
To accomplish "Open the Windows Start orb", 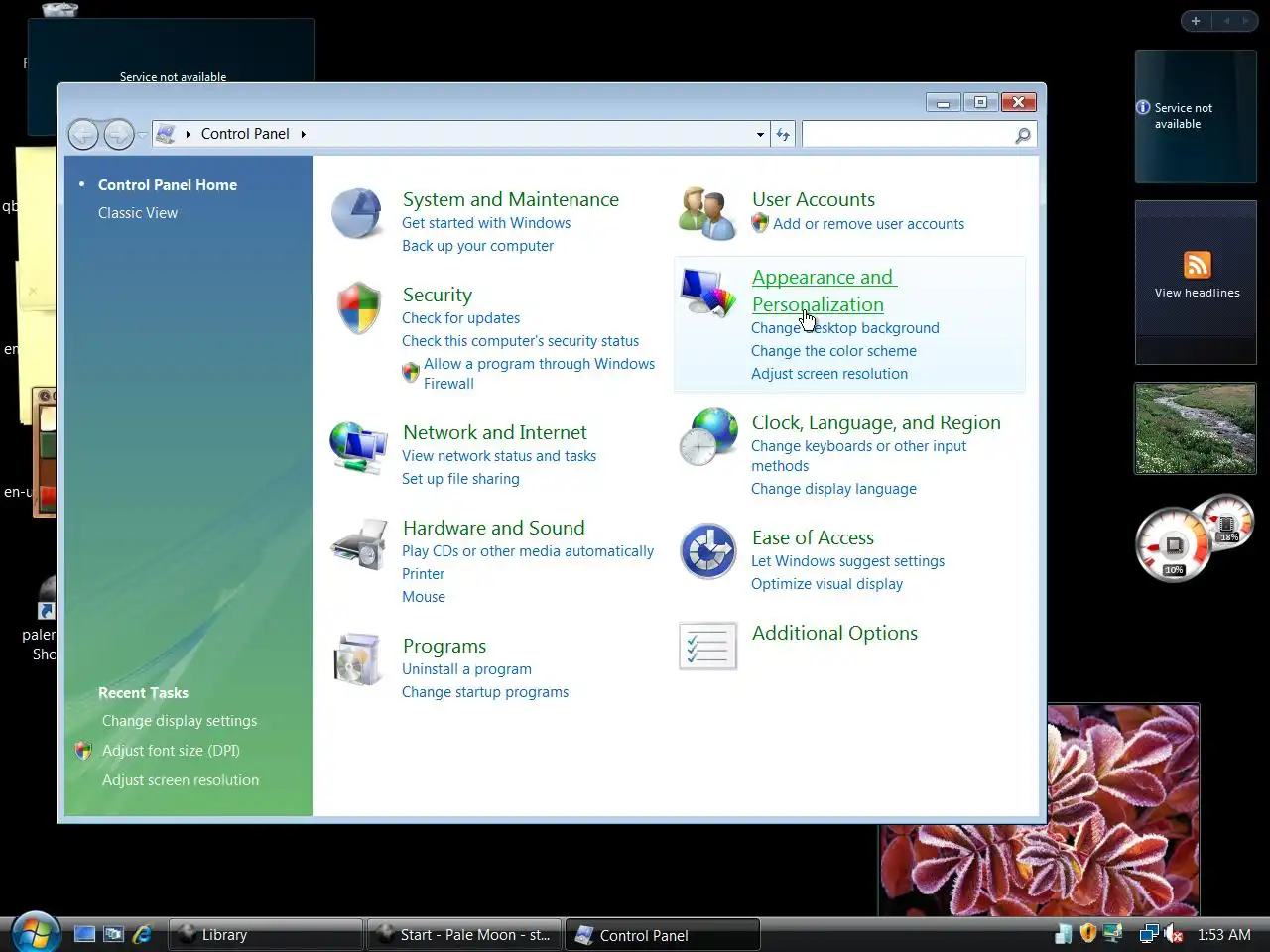I will pyautogui.click(x=36, y=932).
